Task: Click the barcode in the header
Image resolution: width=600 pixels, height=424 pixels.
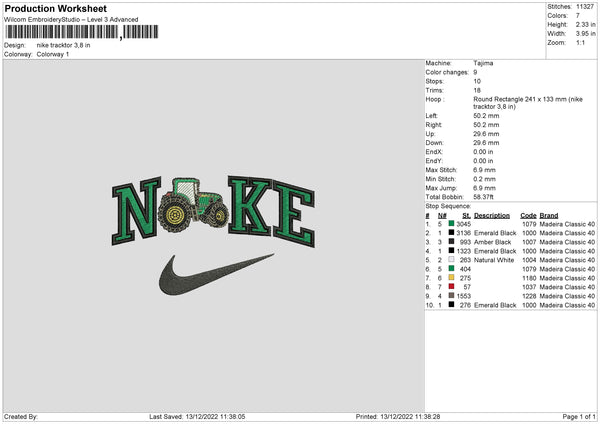Action: (x=82, y=32)
